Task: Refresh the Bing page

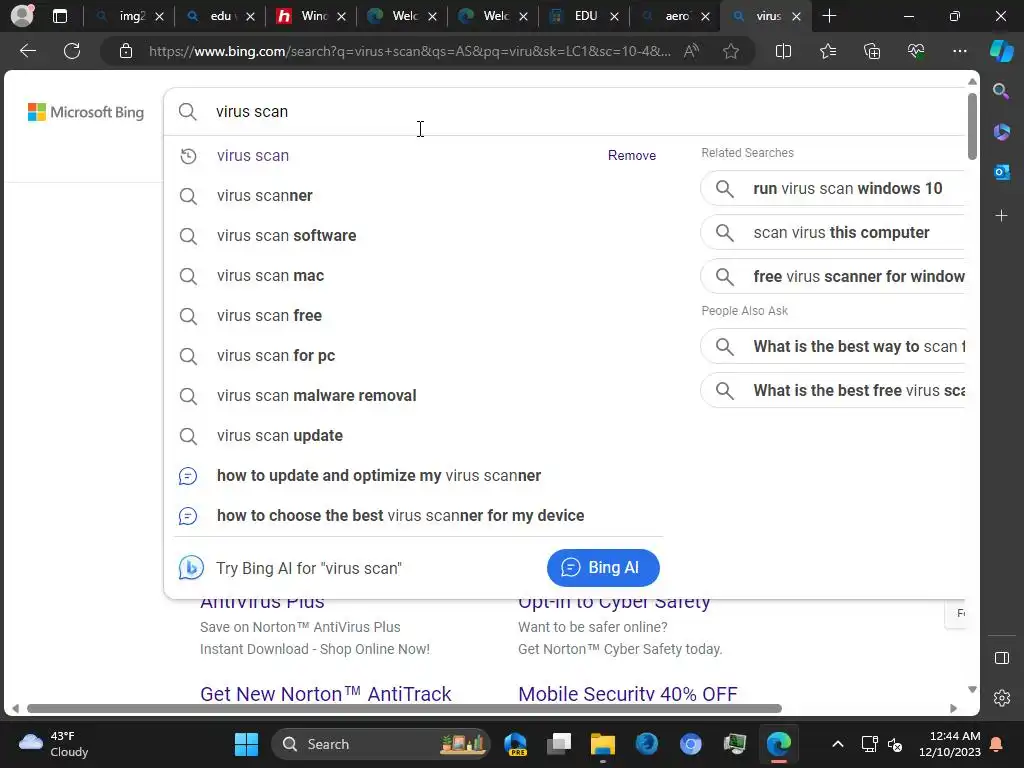Action: (72, 51)
